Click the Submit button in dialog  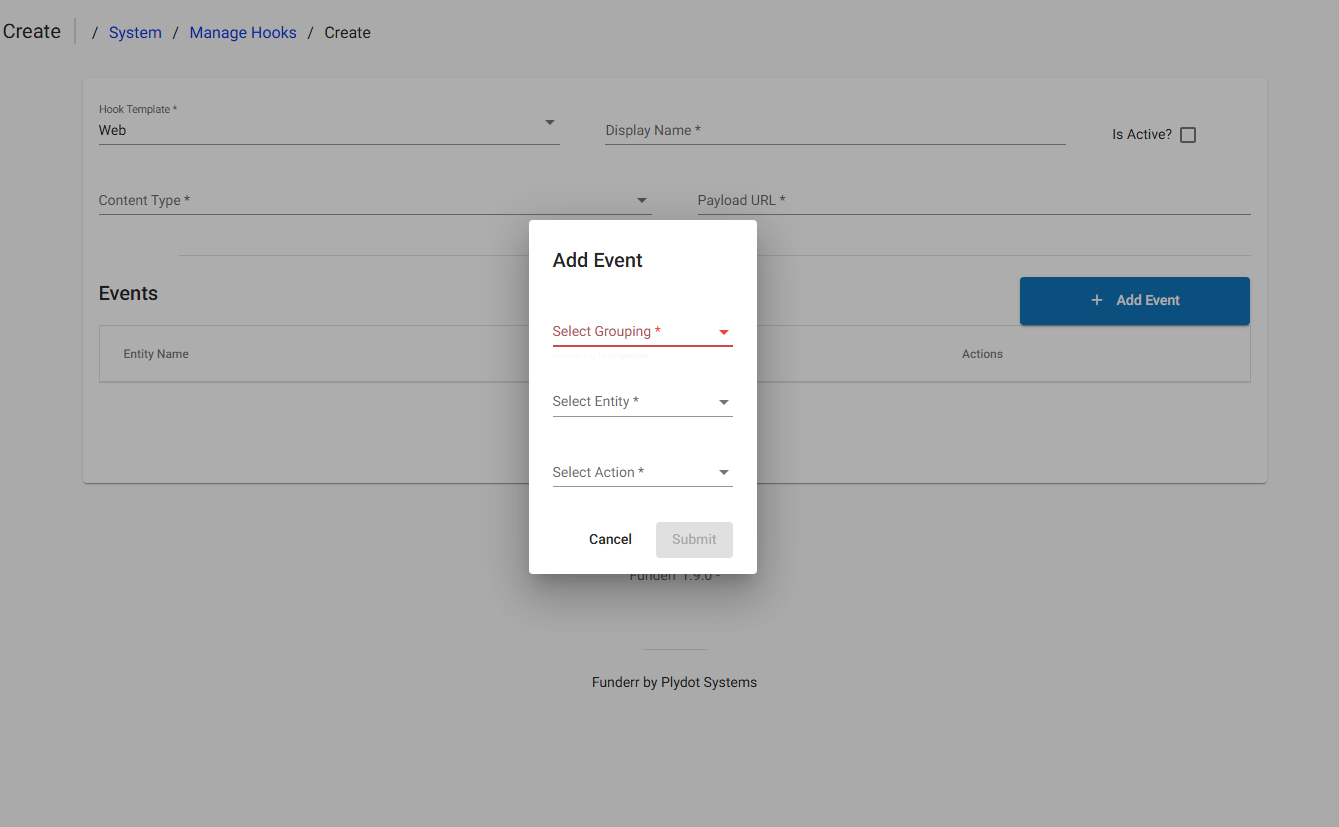(x=694, y=540)
